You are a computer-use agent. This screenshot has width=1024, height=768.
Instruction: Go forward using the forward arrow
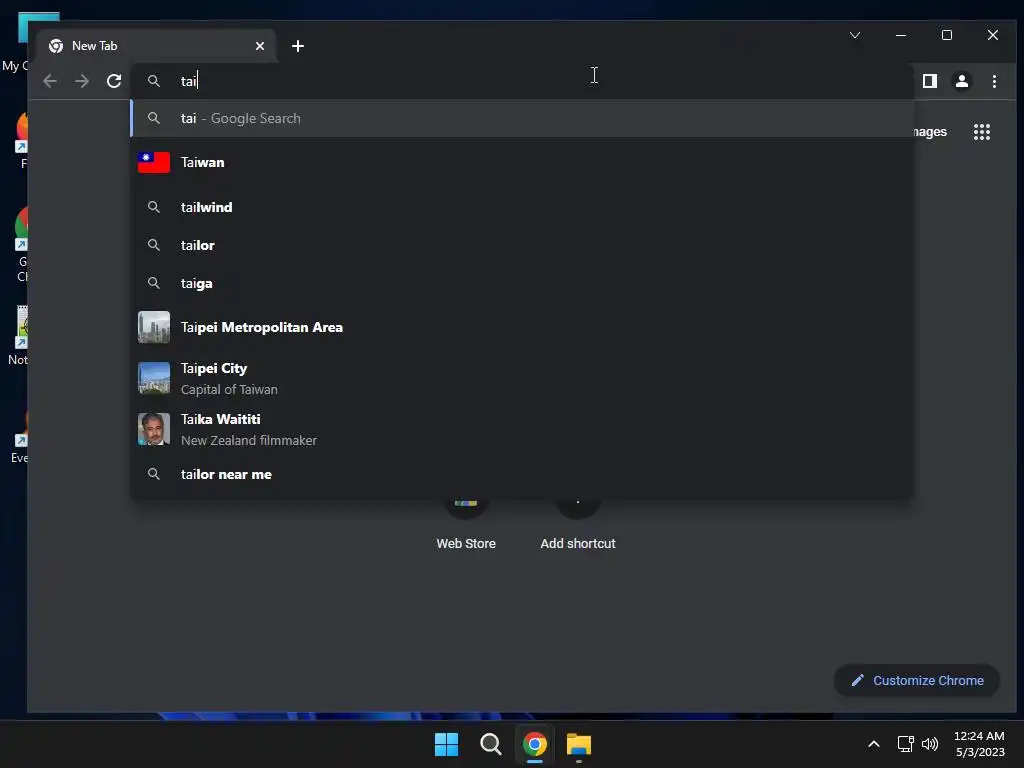click(82, 81)
